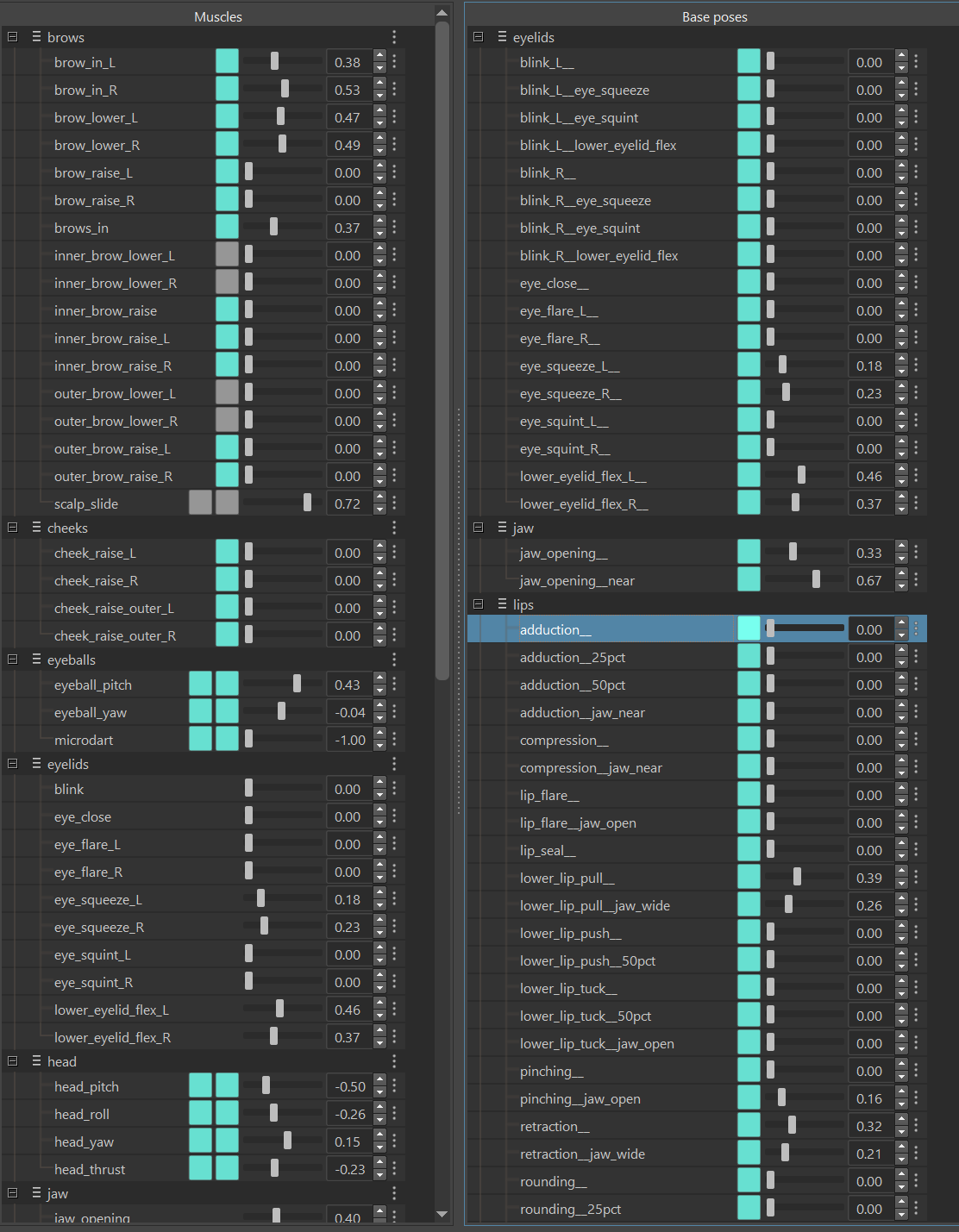Select the Base poses panel header
959x1232 pixels.
[714, 16]
